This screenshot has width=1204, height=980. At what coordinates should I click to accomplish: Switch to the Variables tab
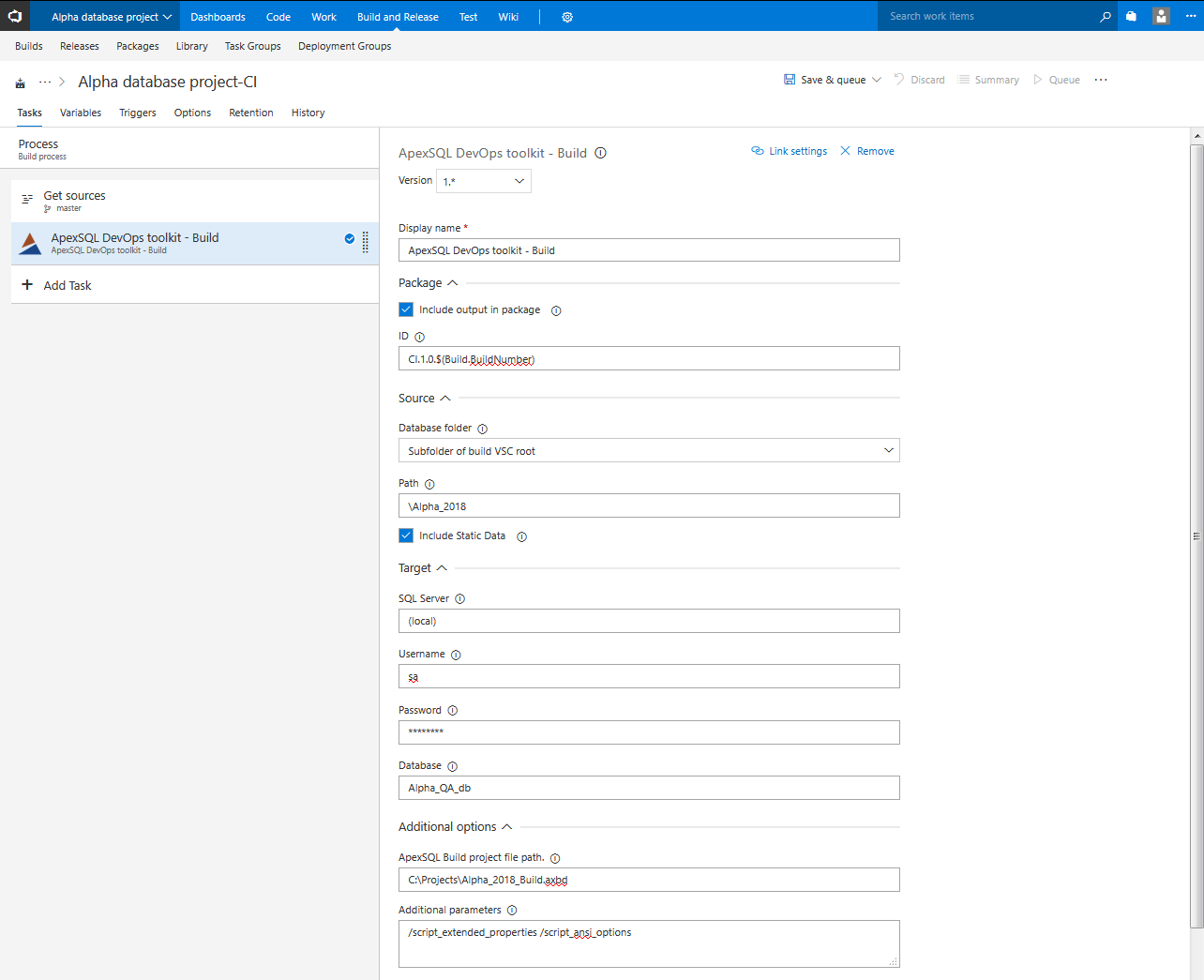[x=81, y=113]
